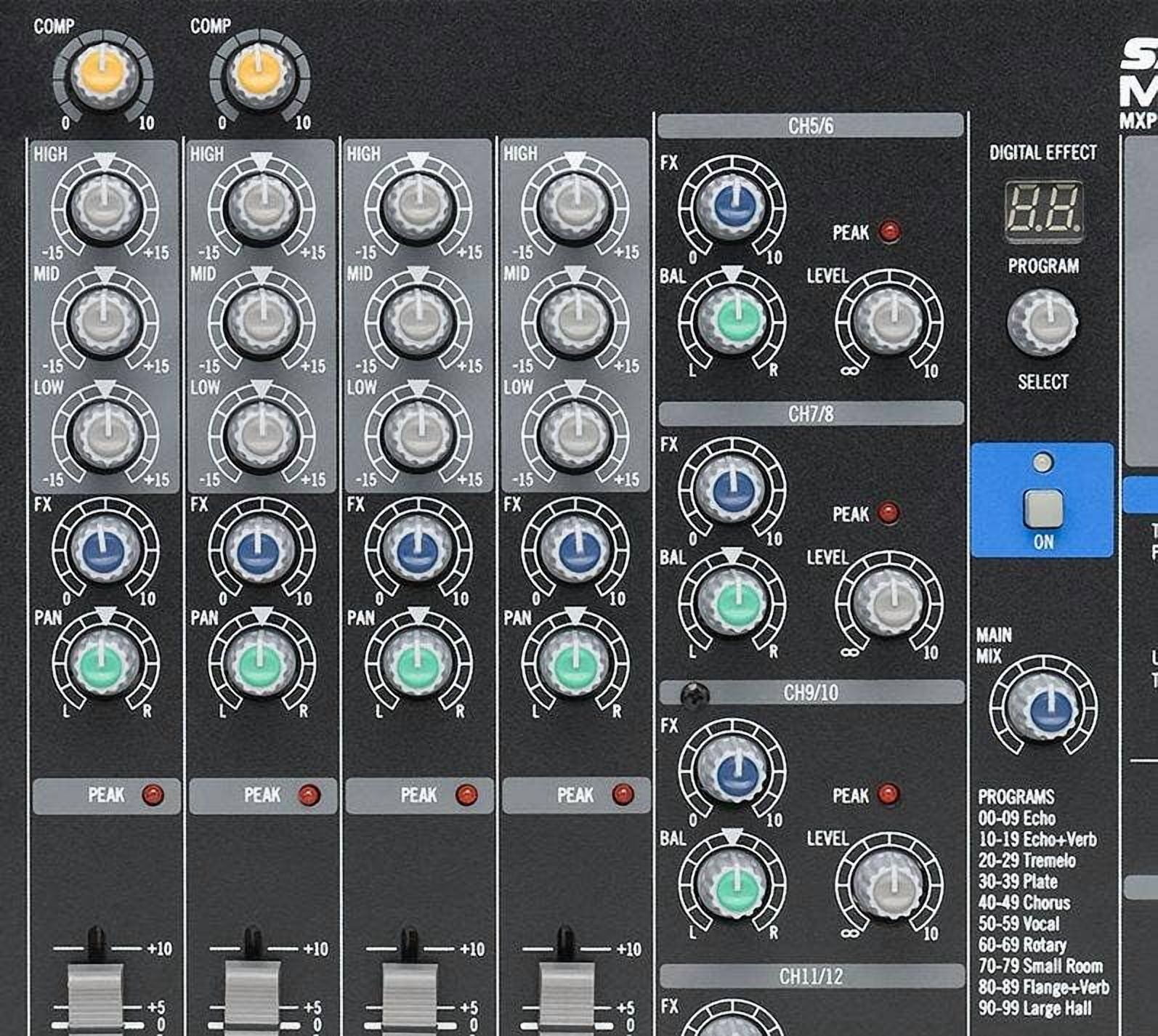Click the leftmost channel strip's PEAK LED
This screenshot has width=1158, height=1036.
click(x=153, y=795)
